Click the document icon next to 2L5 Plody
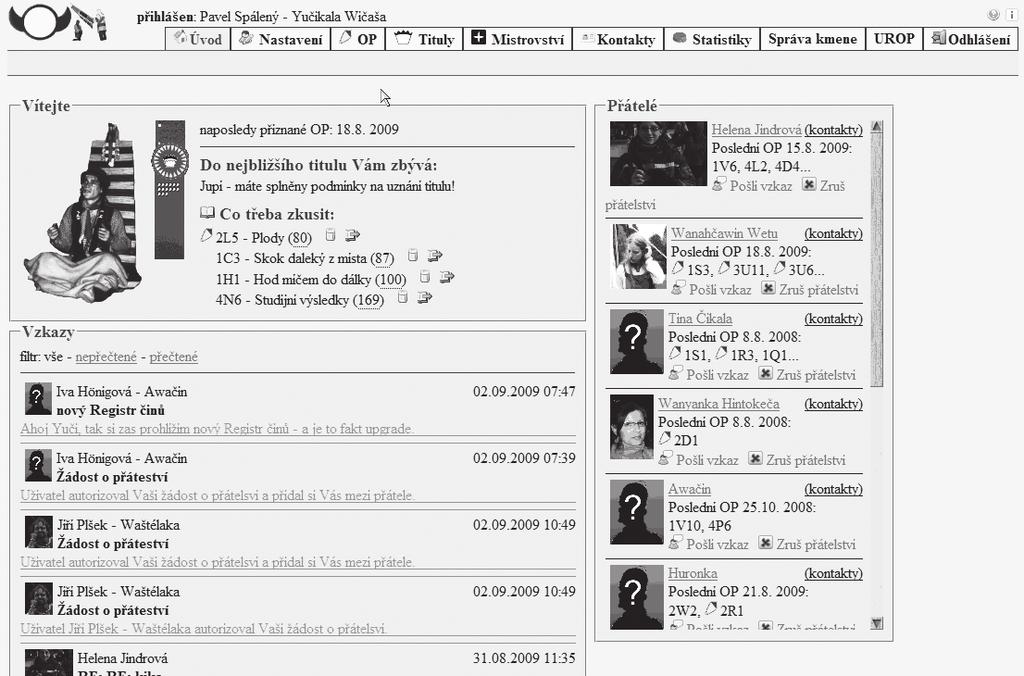This screenshot has height=676, width=1024. tap(331, 234)
